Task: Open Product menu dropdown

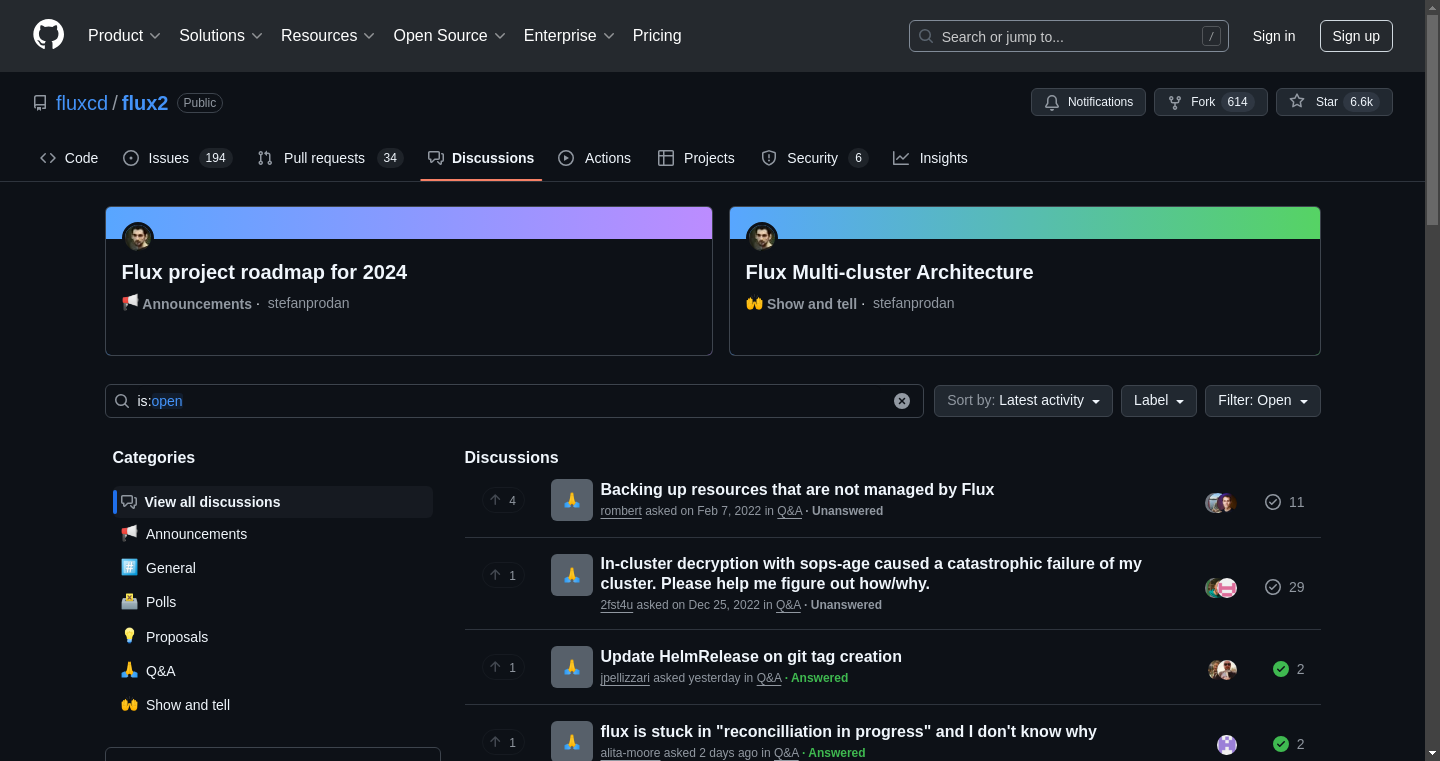Action: (124, 36)
